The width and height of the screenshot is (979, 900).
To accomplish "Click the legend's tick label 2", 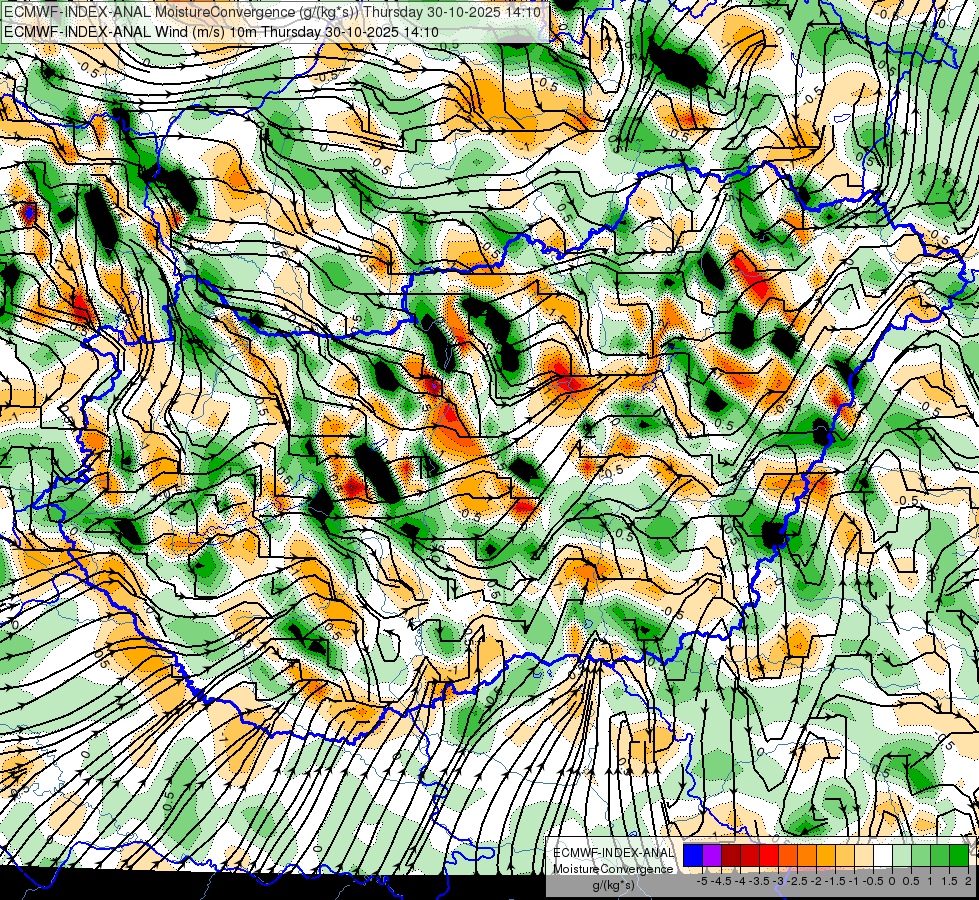I will pos(968,881).
